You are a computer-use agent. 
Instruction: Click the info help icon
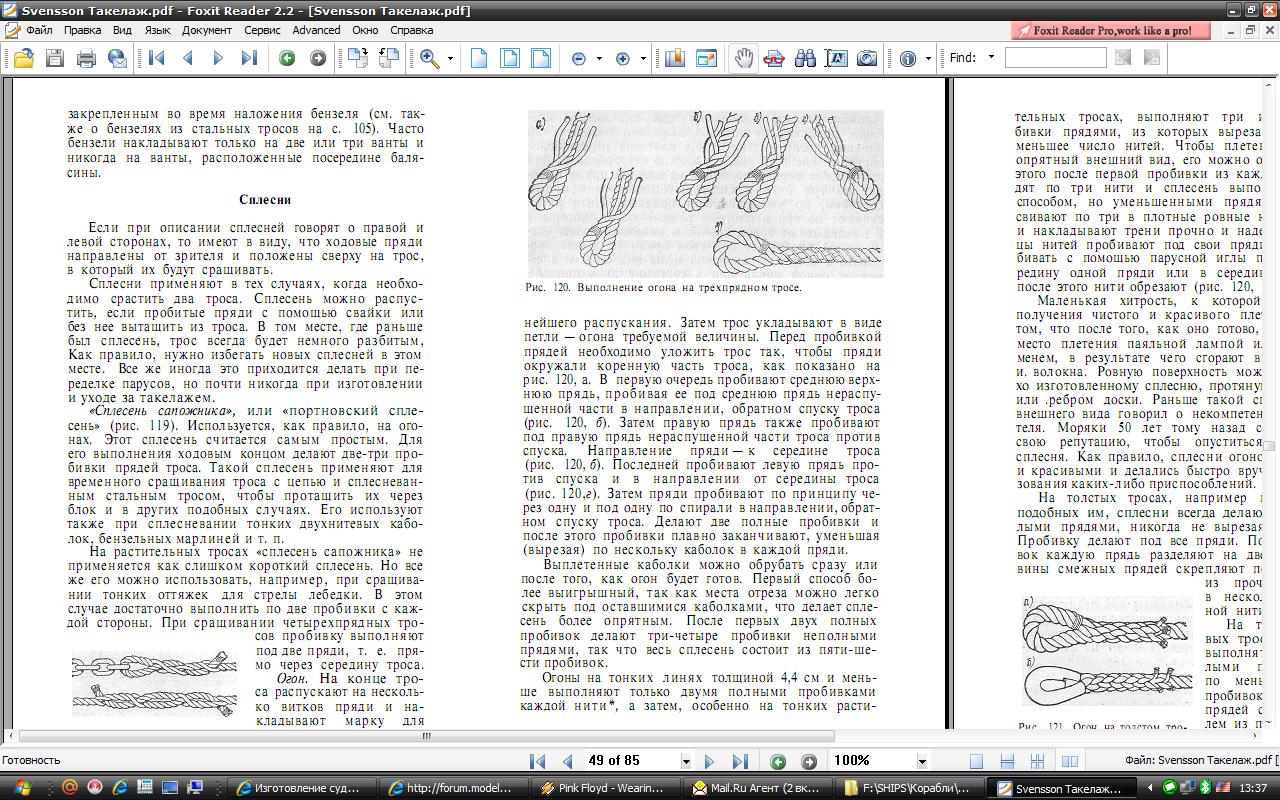click(908, 59)
